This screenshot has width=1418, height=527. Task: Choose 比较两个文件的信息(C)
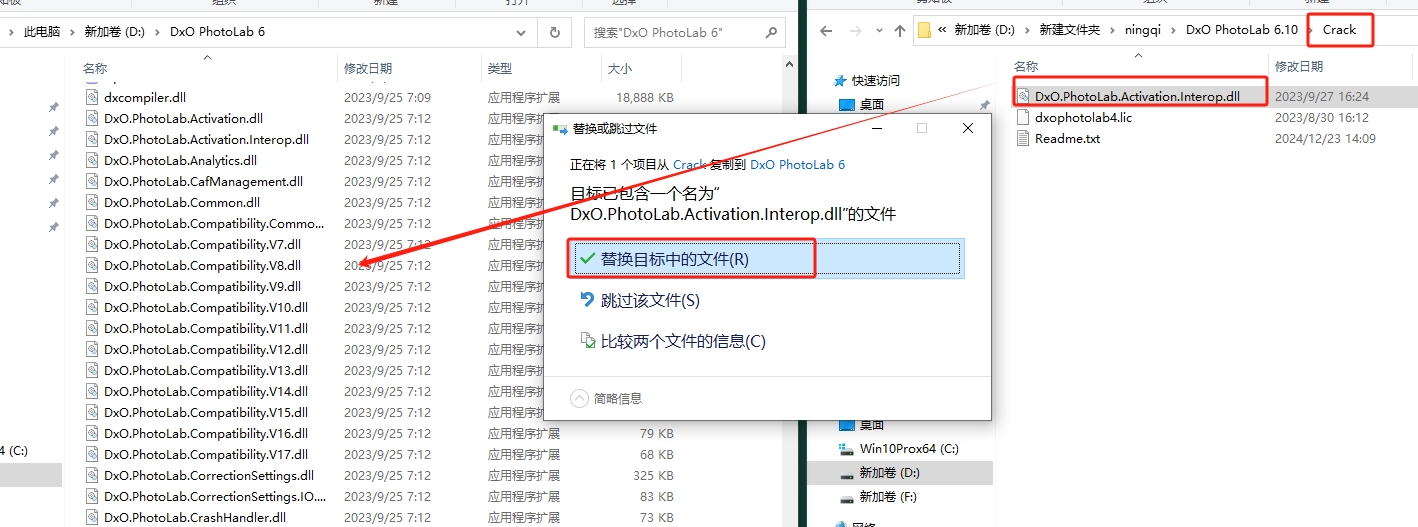pos(683,341)
